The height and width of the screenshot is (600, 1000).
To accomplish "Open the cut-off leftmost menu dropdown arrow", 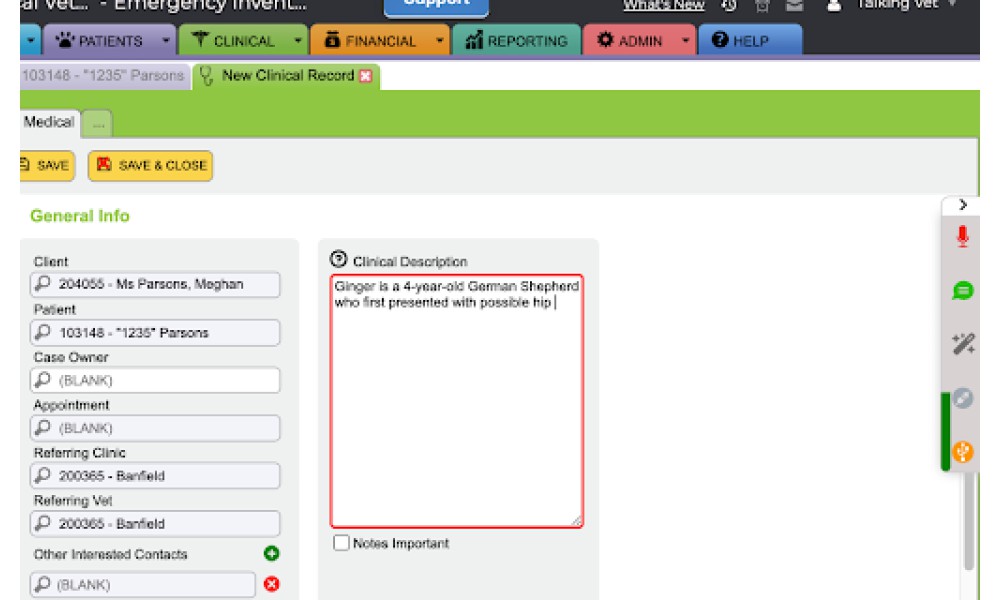I will click(x=31, y=41).
